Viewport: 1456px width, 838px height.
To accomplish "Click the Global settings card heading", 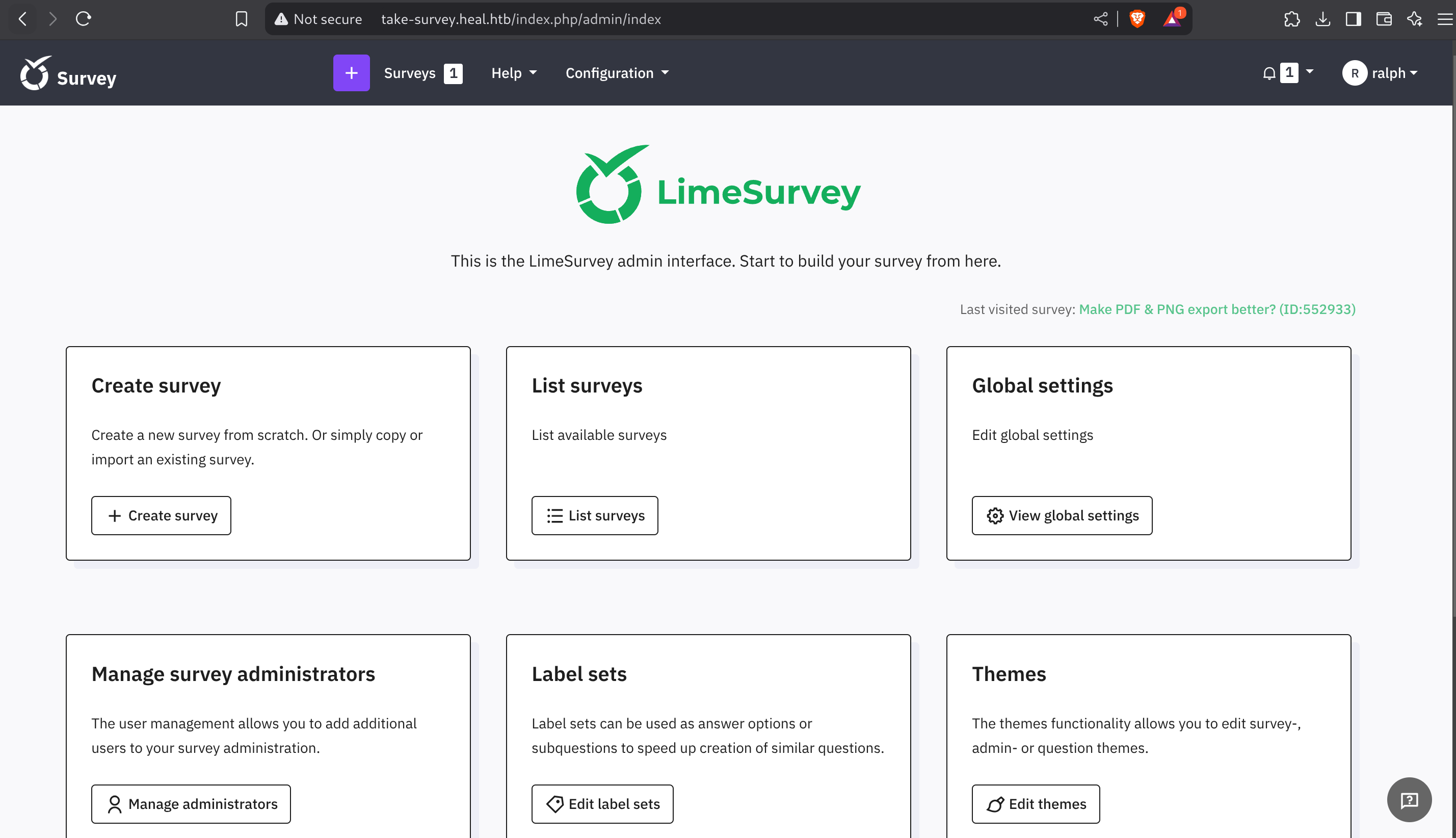I will (x=1042, y=386).
